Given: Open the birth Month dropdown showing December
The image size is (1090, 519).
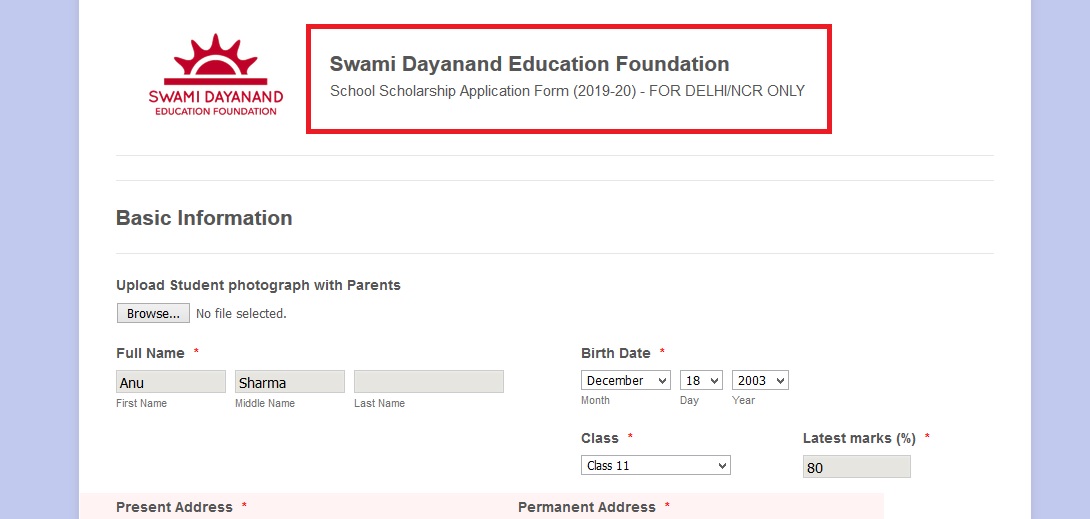Looking at the screenshot, I should point(626,380).
